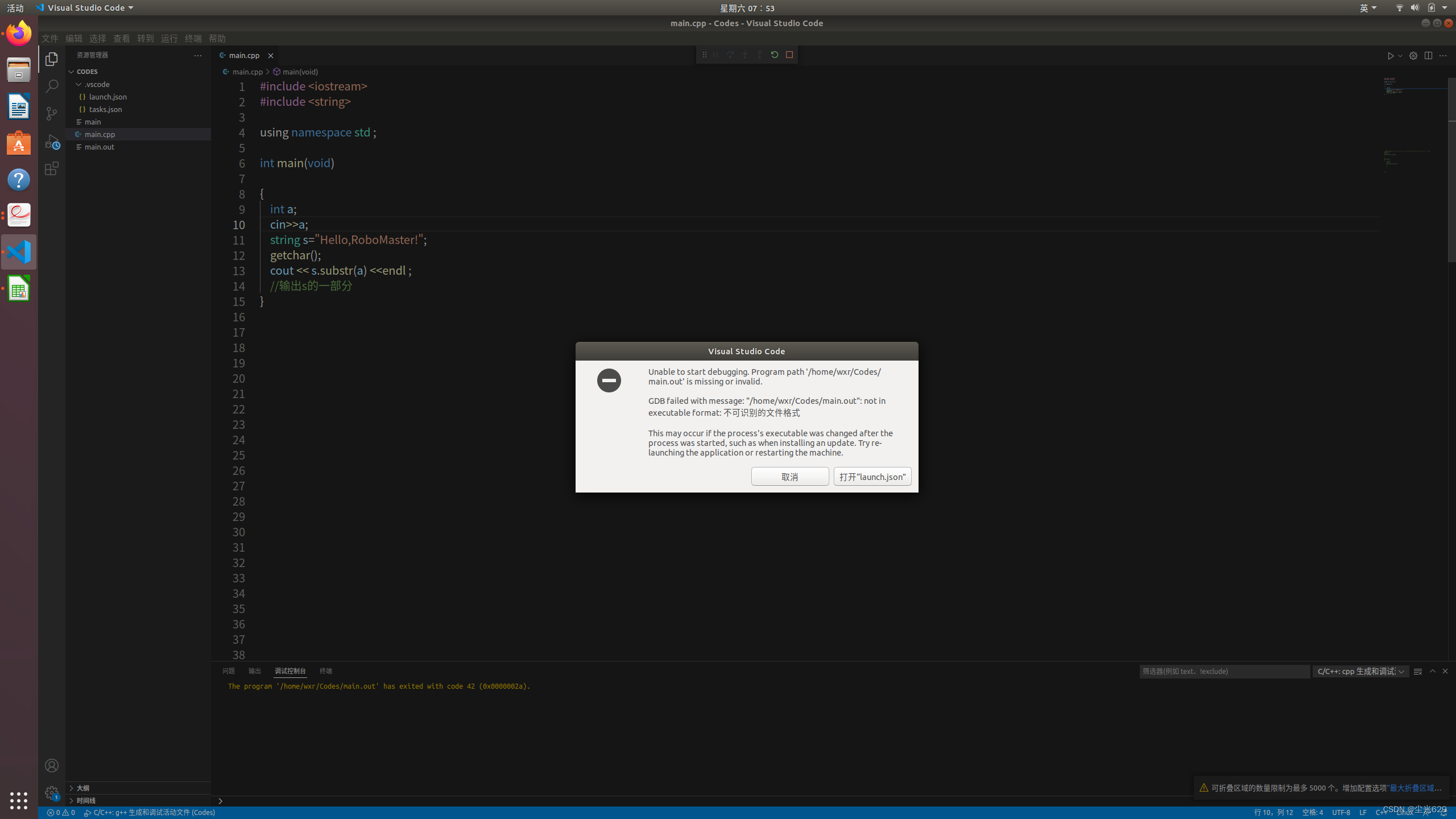Screen dimensions: 1456x819
Task: Run the C/C++ file with play icon
Action: coord(1391,56)
